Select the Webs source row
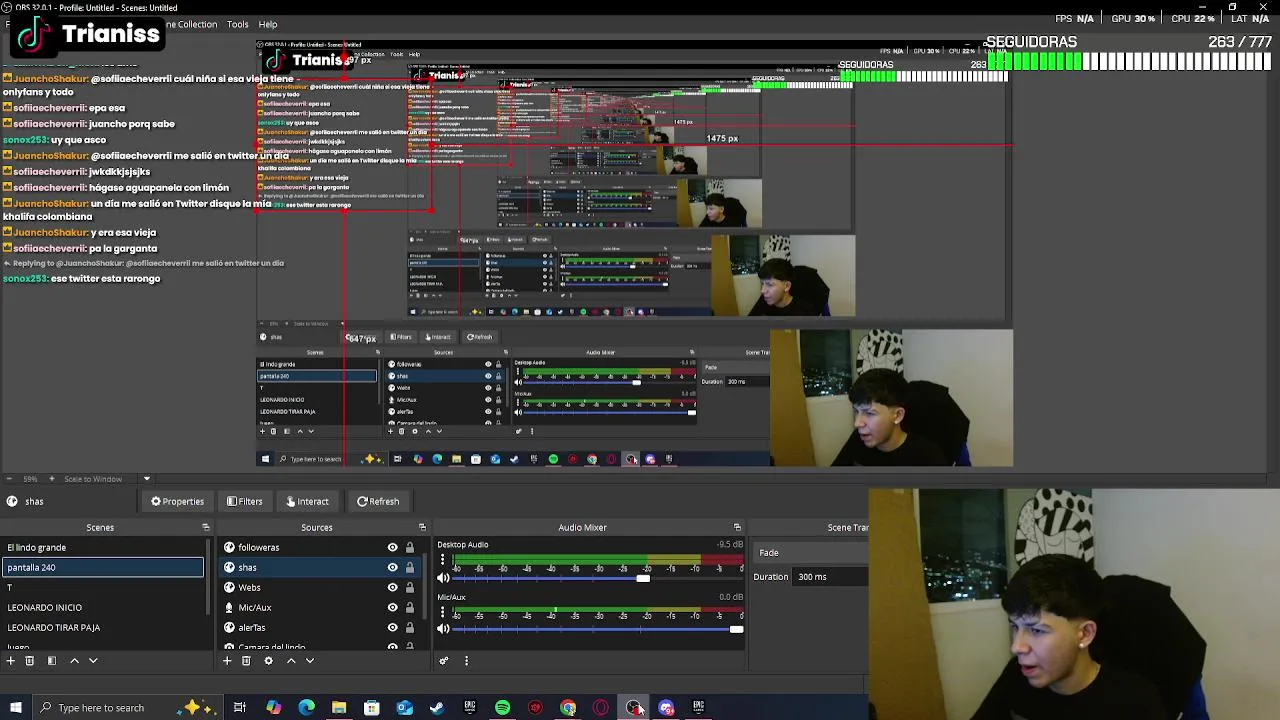 (318, 587)
